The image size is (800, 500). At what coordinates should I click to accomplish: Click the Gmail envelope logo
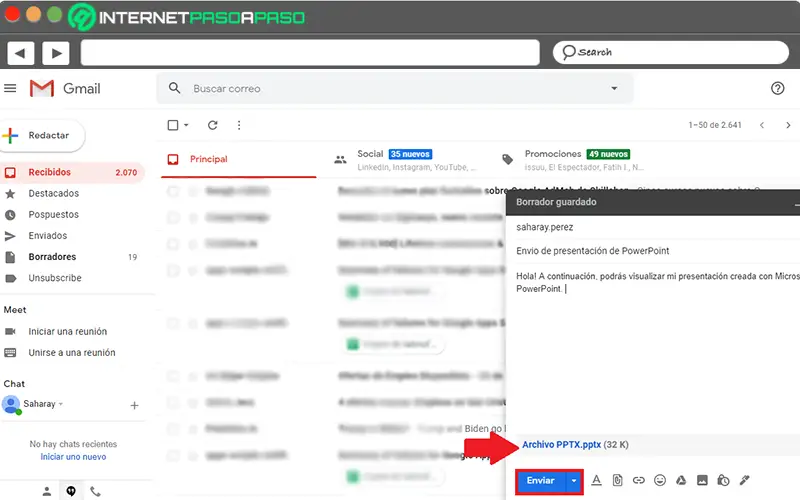tap(42, 88)
